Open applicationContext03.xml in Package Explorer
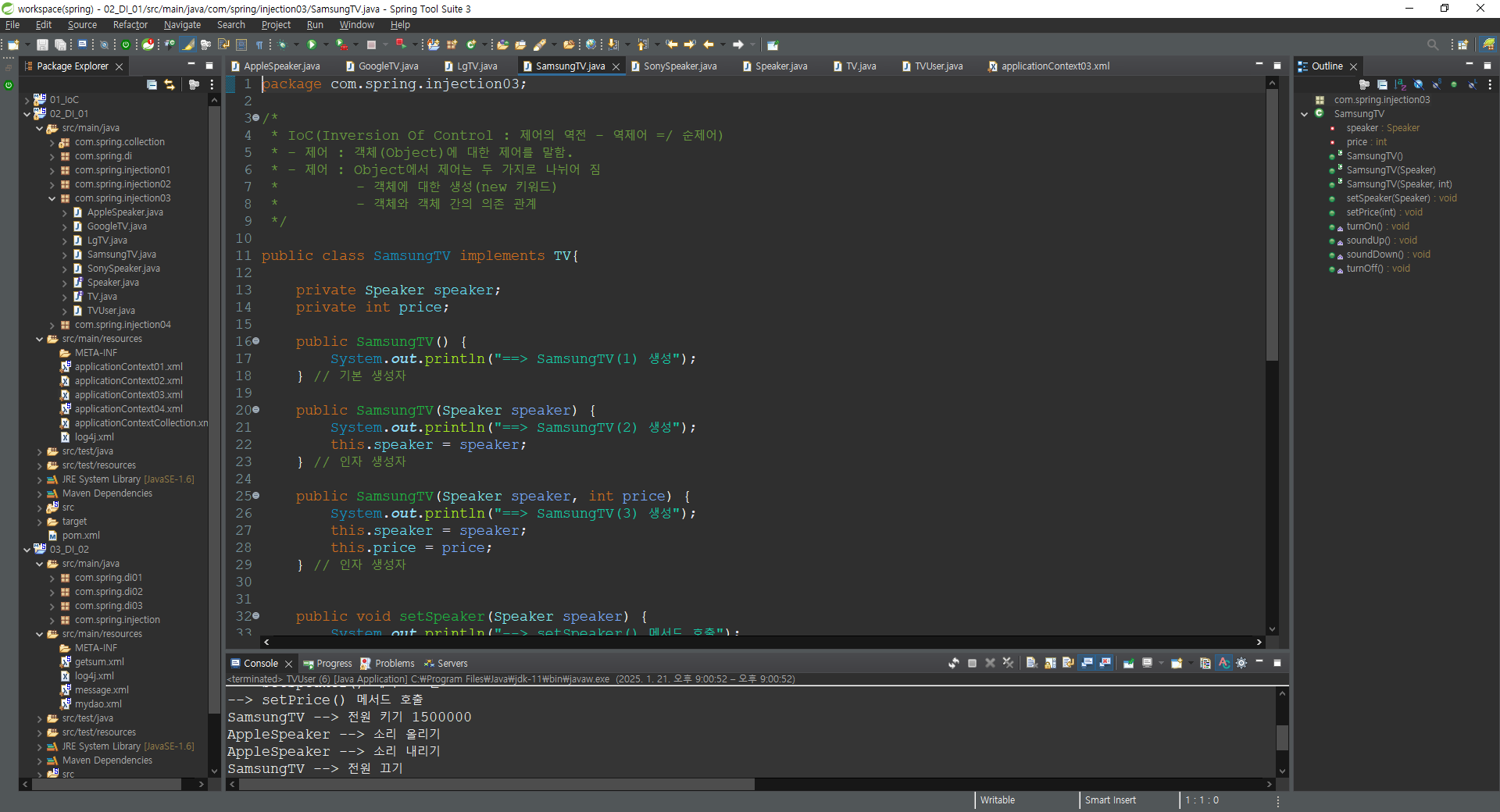The image size is (1500, 812). tap(128, 395)
